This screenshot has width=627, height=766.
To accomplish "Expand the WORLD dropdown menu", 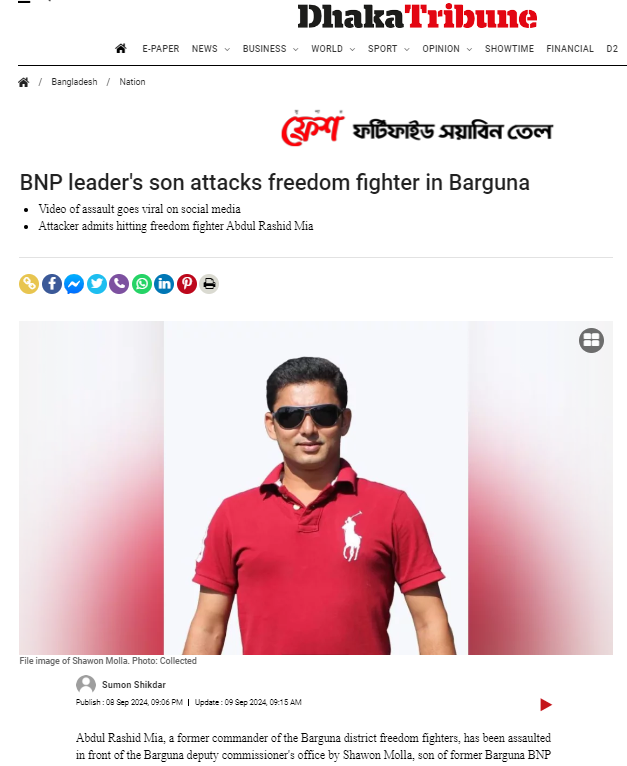I will pyautogui.click(x=333, y=49).
